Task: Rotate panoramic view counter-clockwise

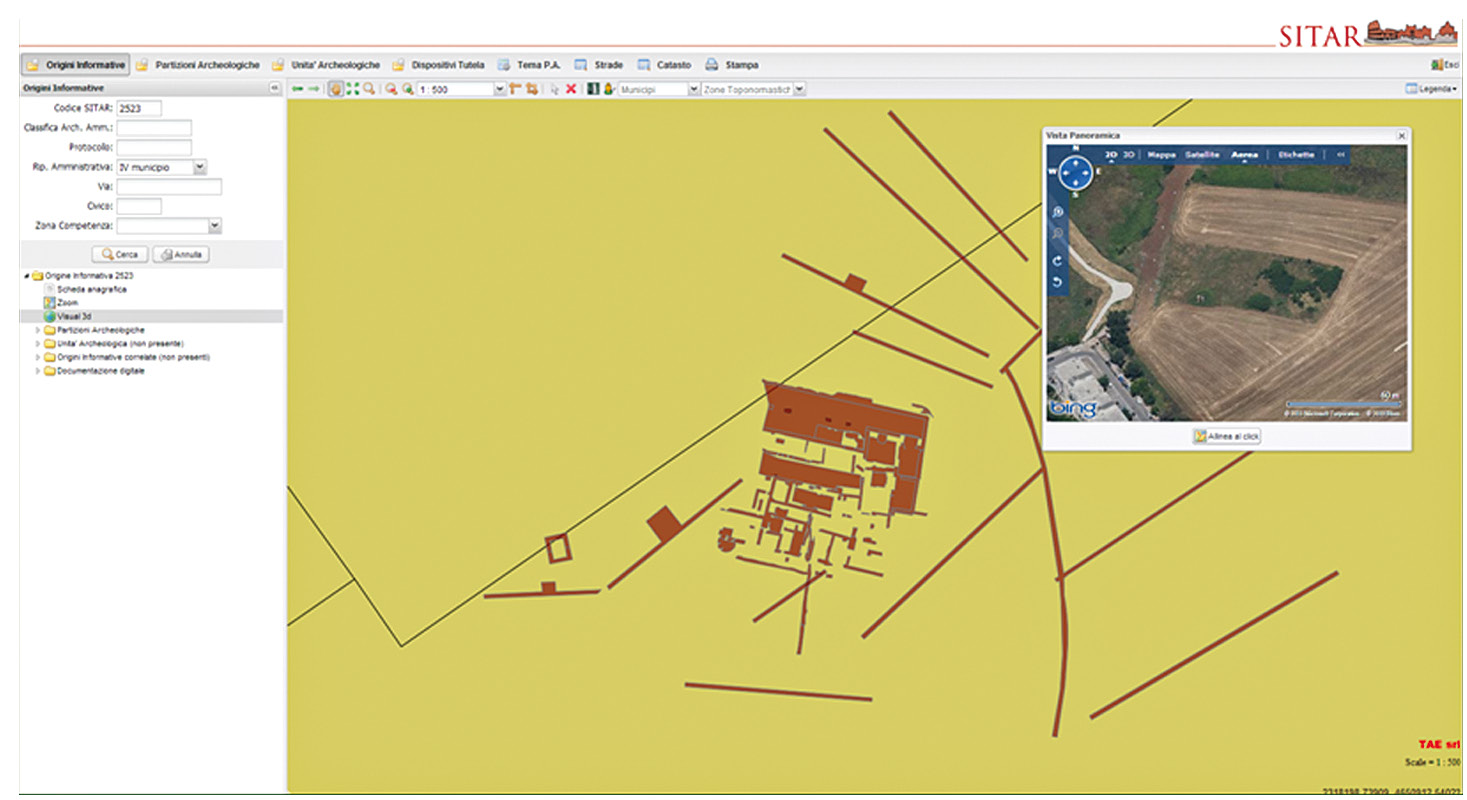Action: [1058, 283]
